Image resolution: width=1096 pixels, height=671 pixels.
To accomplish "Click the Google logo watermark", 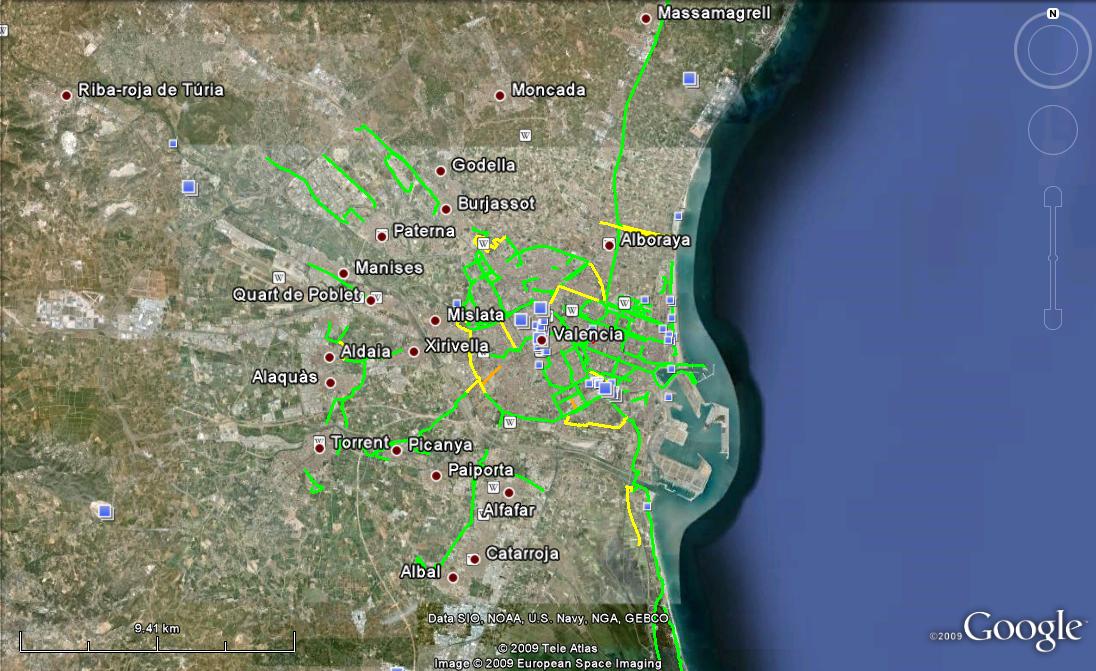I will pyautogui.click(x=1022, y=630).
